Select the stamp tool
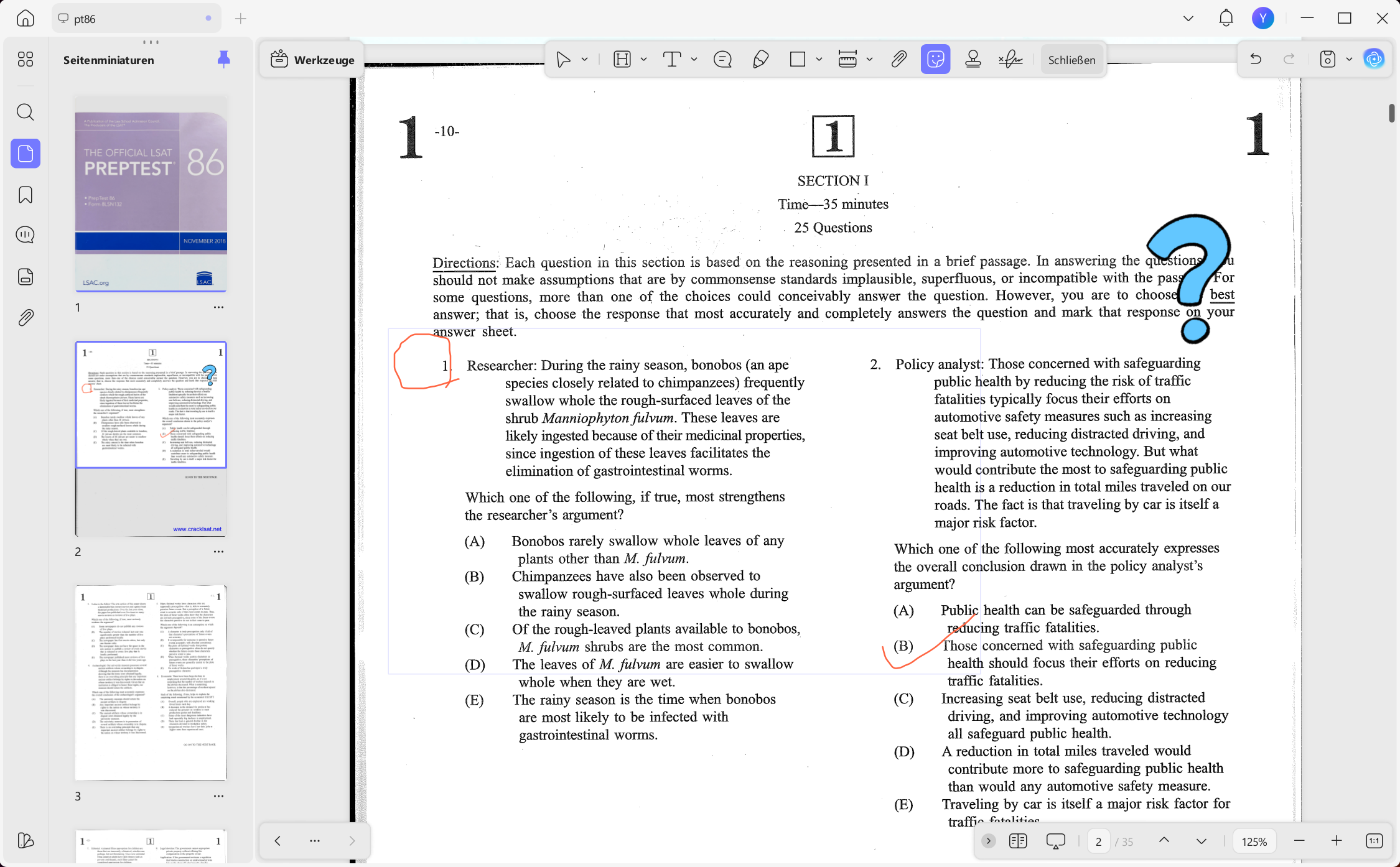Viewport: 1400px width, 867px height. click(973, 60)
